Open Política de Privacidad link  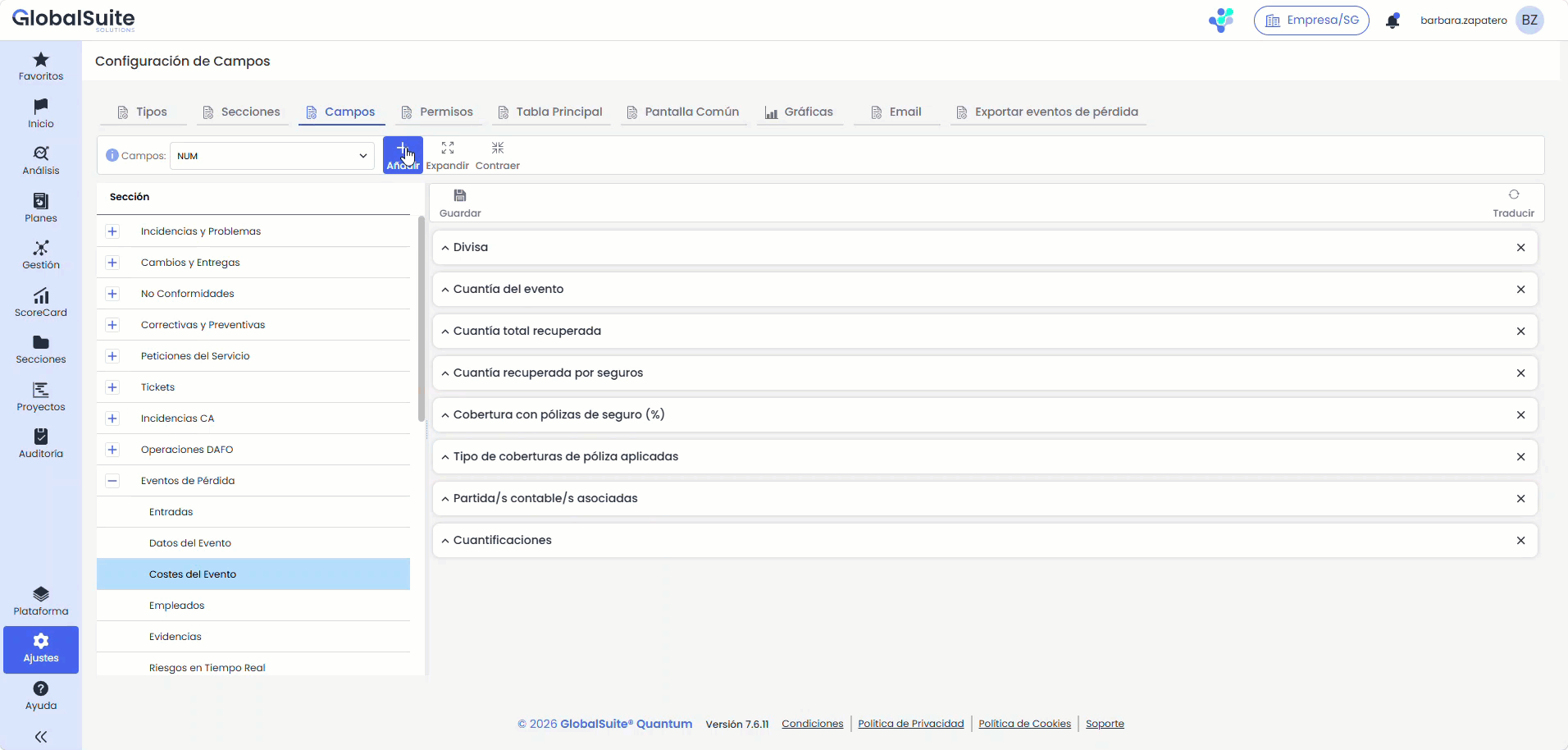pyautogui.click(x=910, y=724)
